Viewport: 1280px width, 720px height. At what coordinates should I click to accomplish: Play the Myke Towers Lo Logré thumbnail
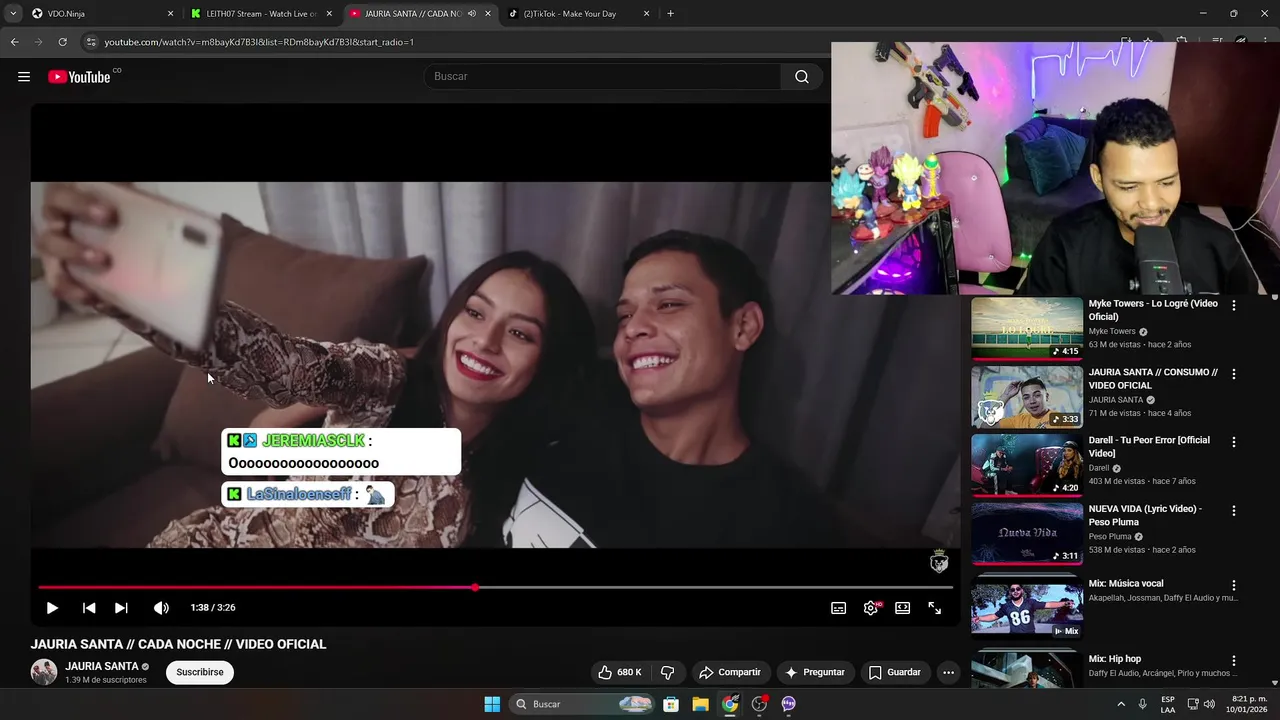[x=1027, y=328]
